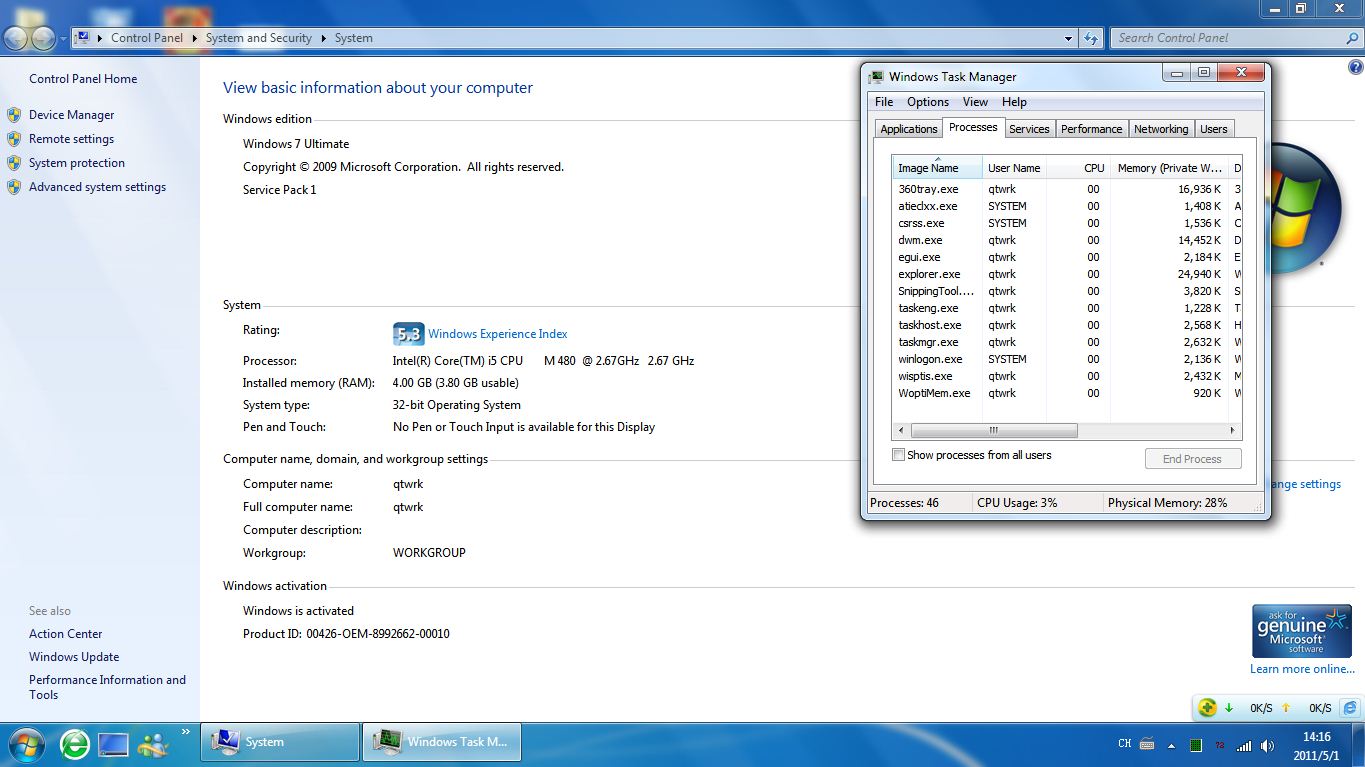The image size is (1365, 767).
Task: Select the explorer.exe process row
Action: [x=929, y=274]
